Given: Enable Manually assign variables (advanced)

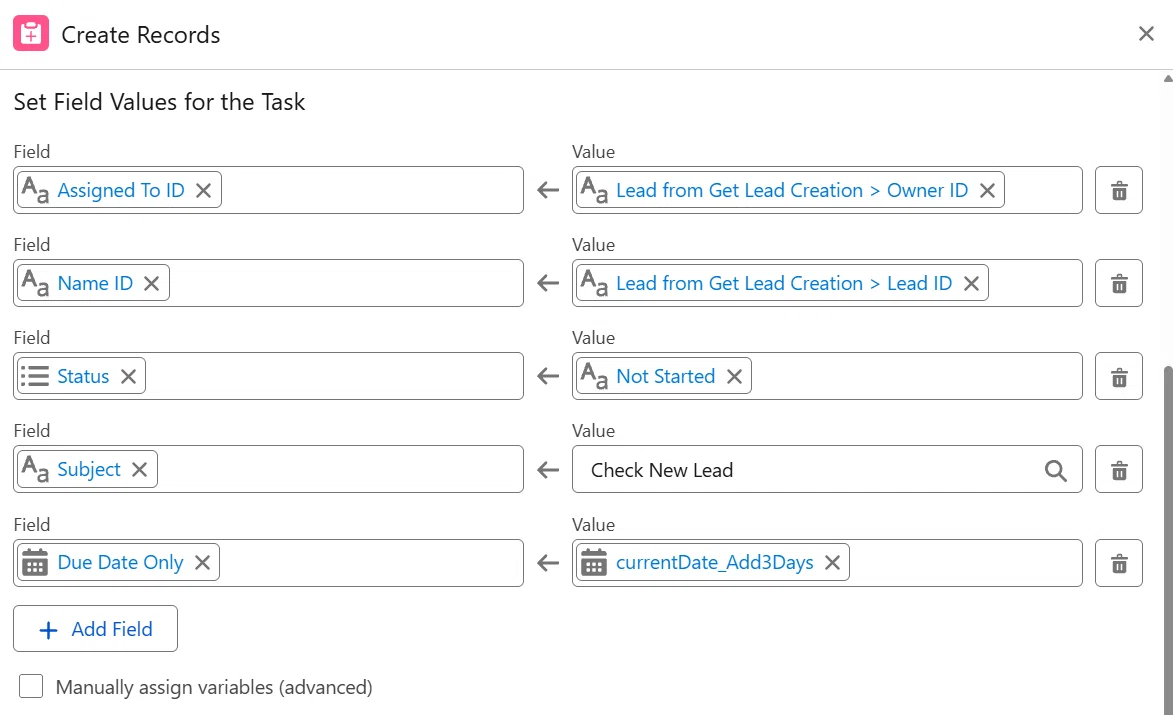Looking at the screenshot, I should coord(31,686).
